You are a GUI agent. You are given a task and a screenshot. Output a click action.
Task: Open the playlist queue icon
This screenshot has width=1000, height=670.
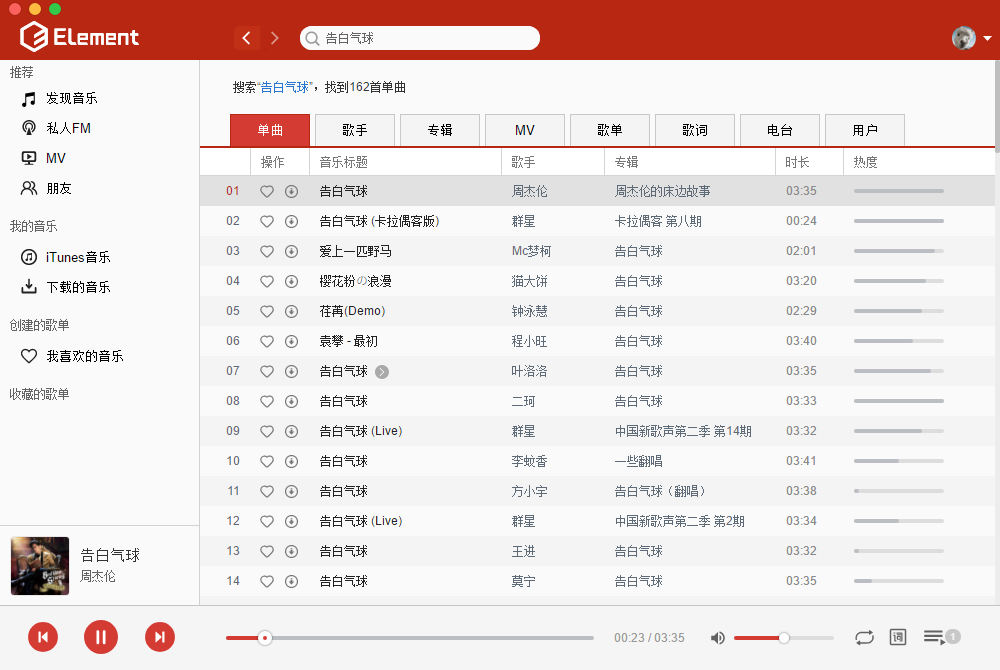pyautogui.click(x=934, y=637)
